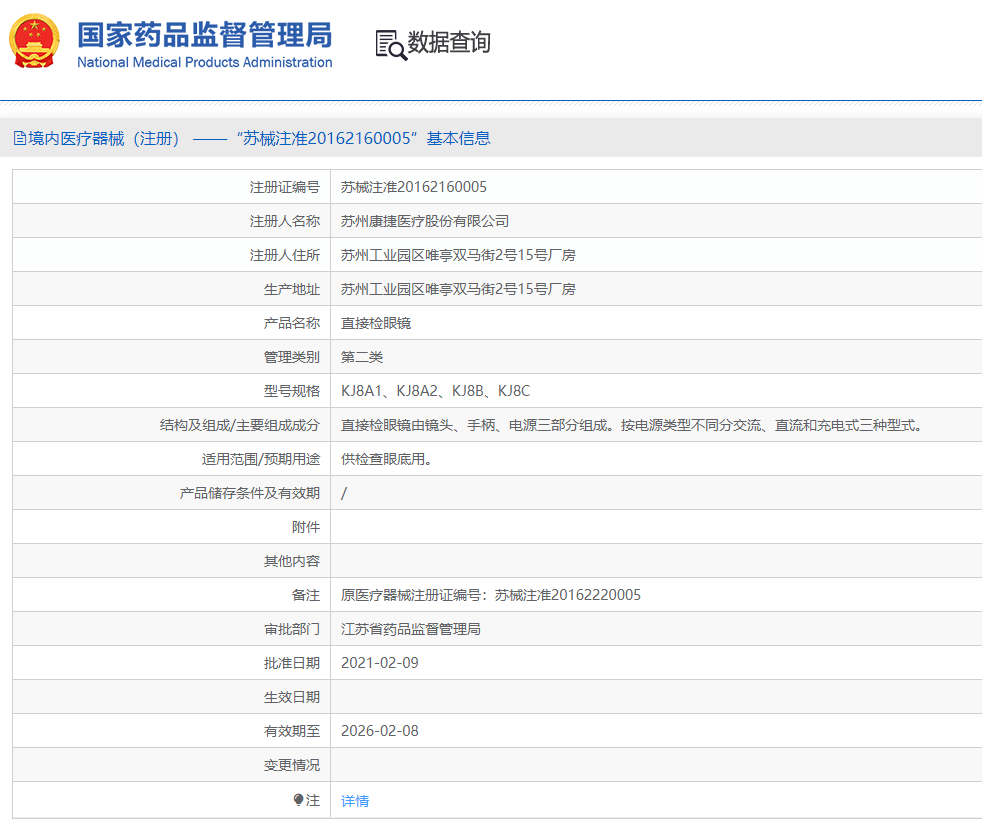982x830 pixels.
Task: Click the 注册人住所 address value
Action: pyautogui.click(x=458, y=255)
